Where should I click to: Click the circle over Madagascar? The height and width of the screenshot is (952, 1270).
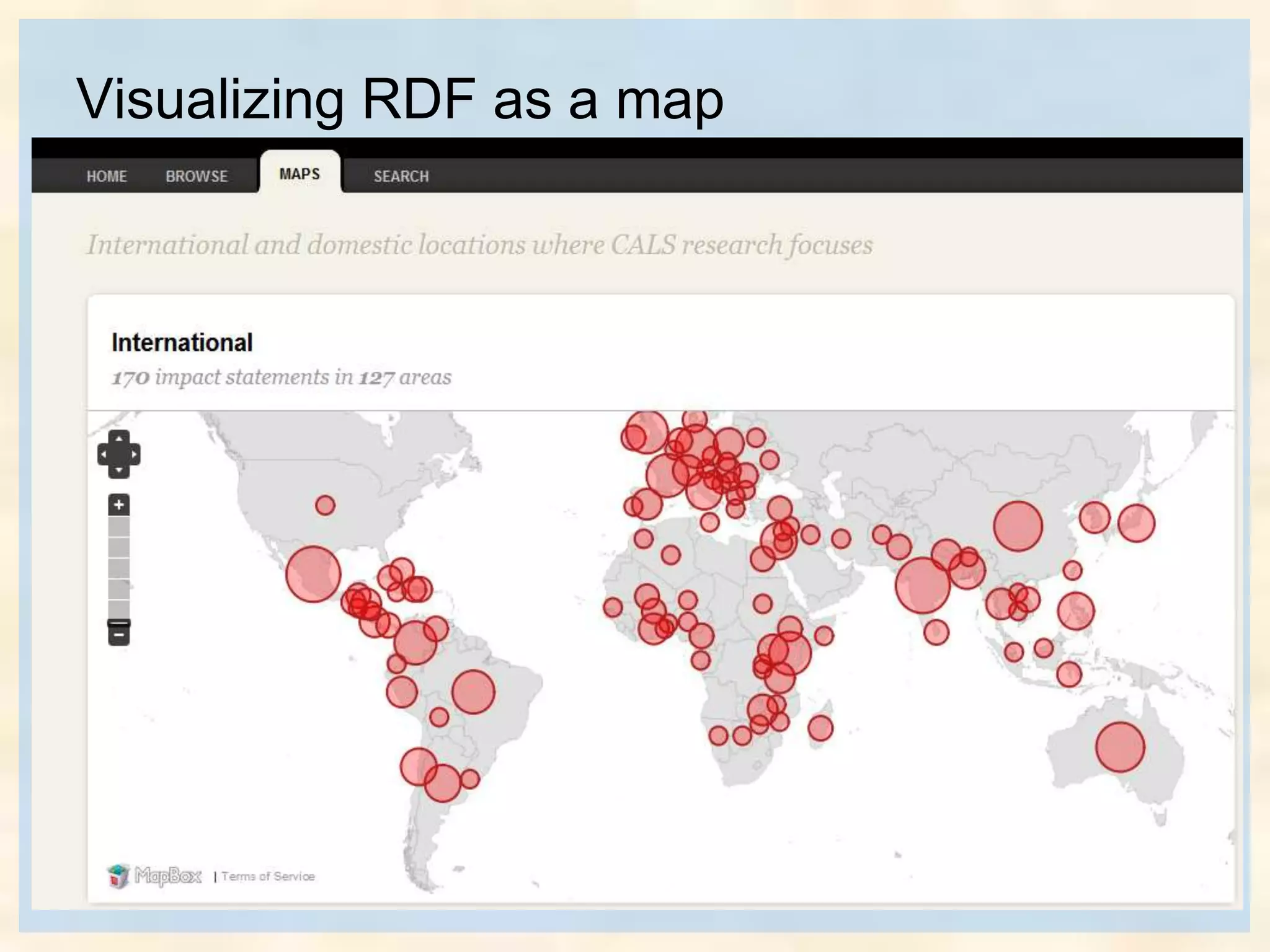click(x=820, y=728)
